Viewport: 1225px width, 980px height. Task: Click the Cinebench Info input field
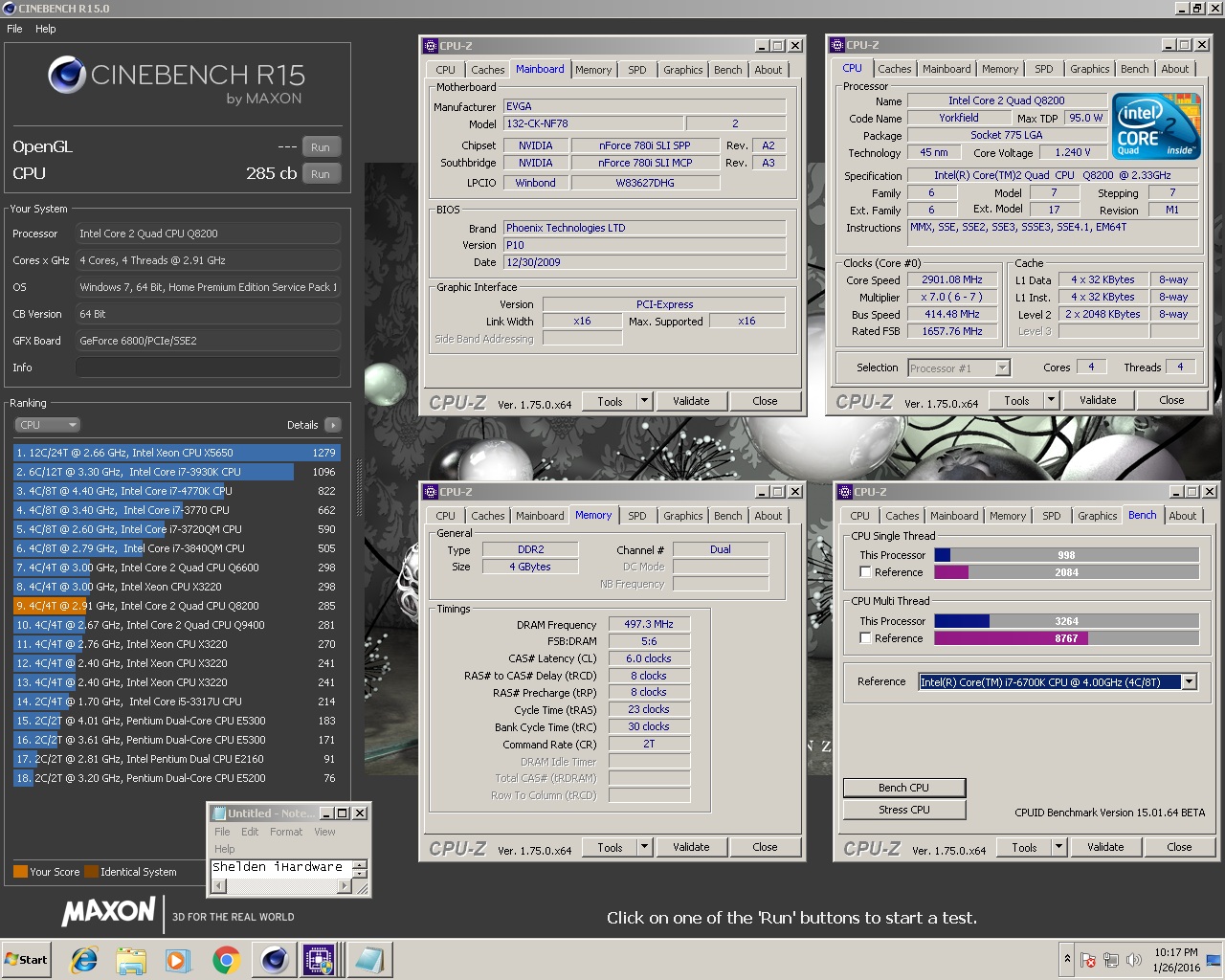[x=208, y=367]
